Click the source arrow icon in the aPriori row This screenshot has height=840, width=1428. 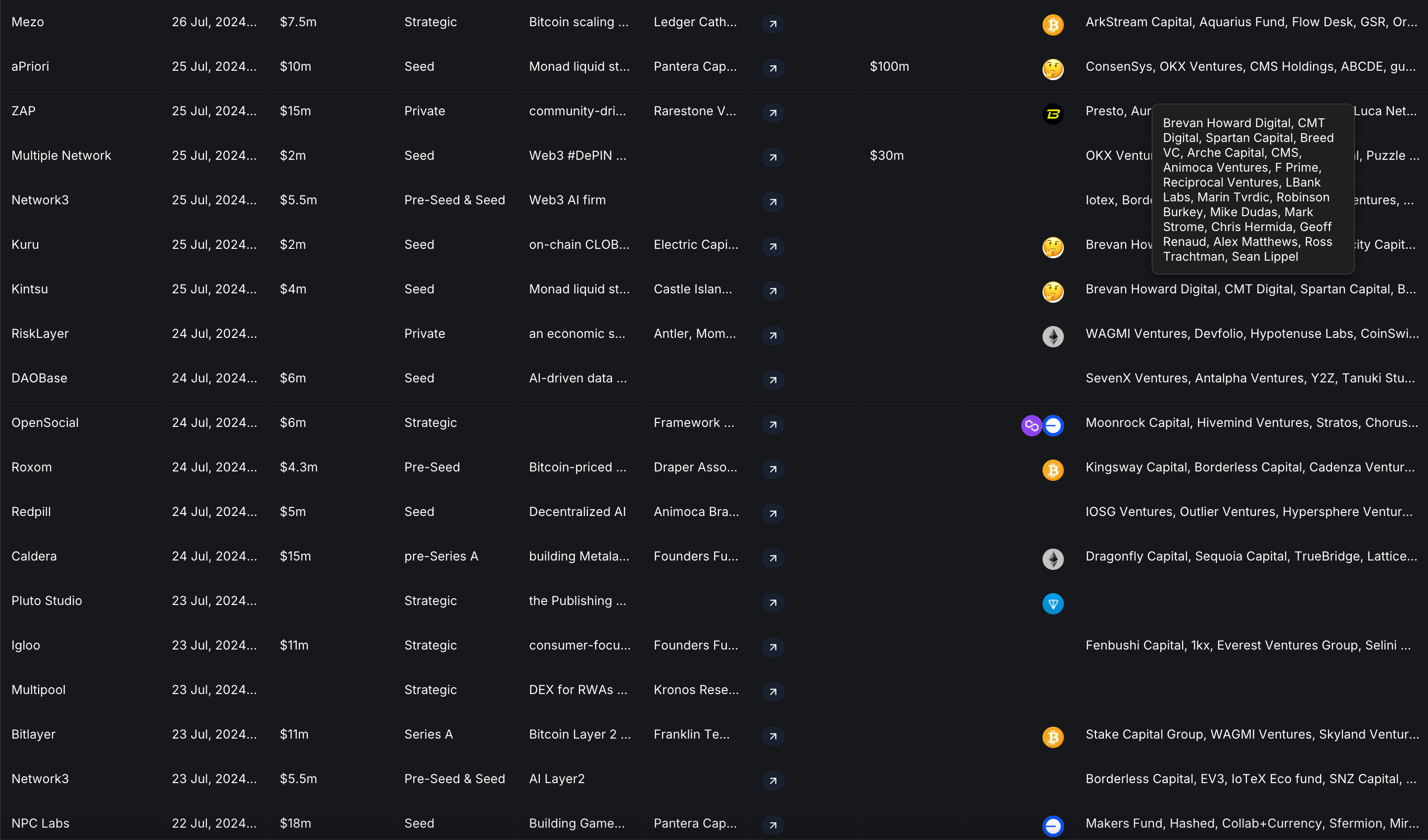click(x=773, y=69)
